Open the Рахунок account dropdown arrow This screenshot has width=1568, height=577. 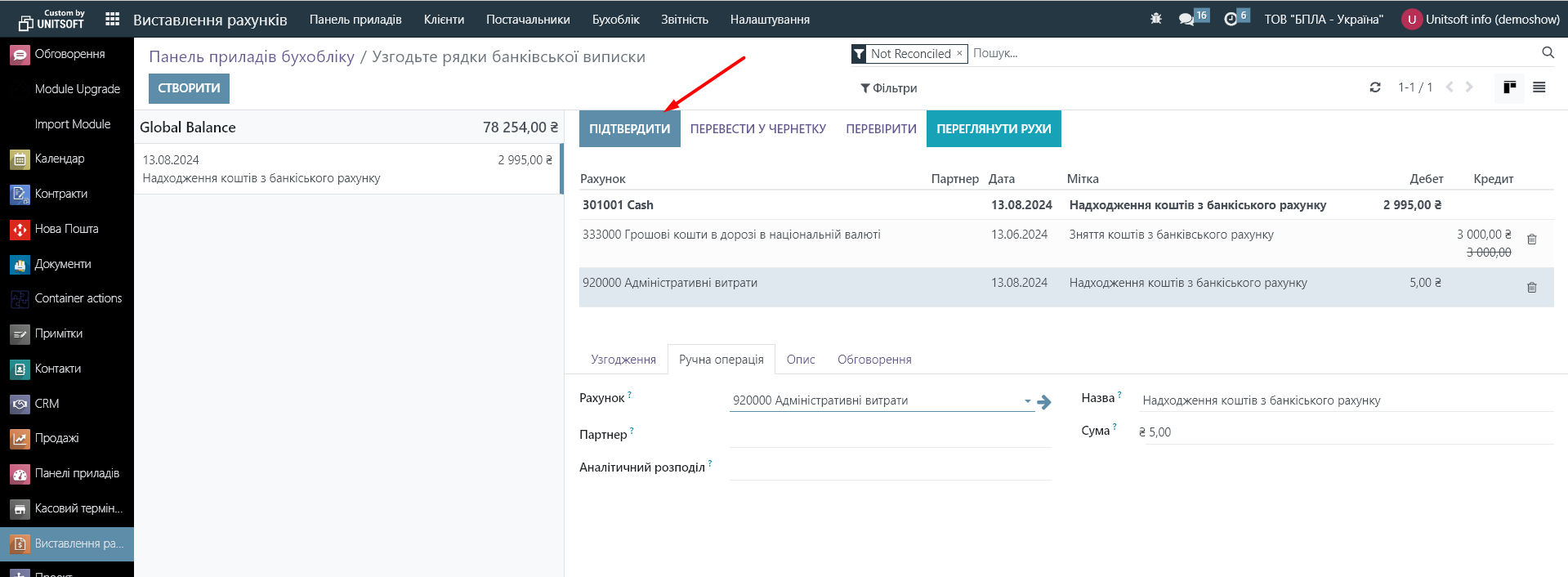coord(1027,401)
